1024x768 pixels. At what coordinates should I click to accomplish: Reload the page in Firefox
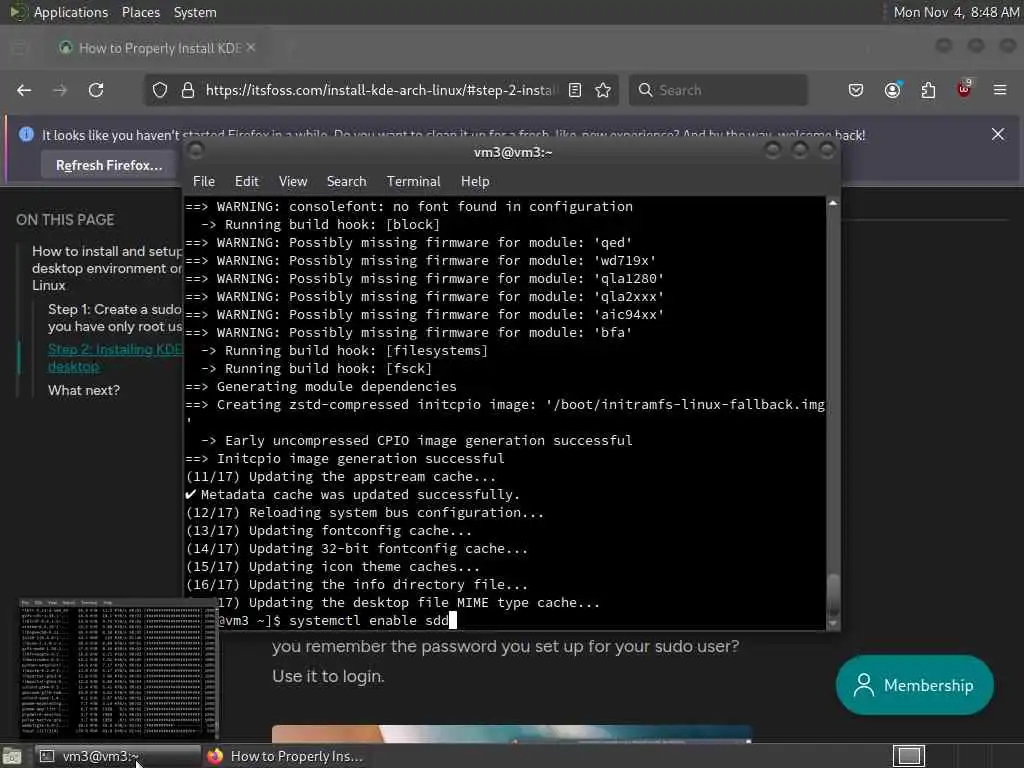(x=96, y=90)
